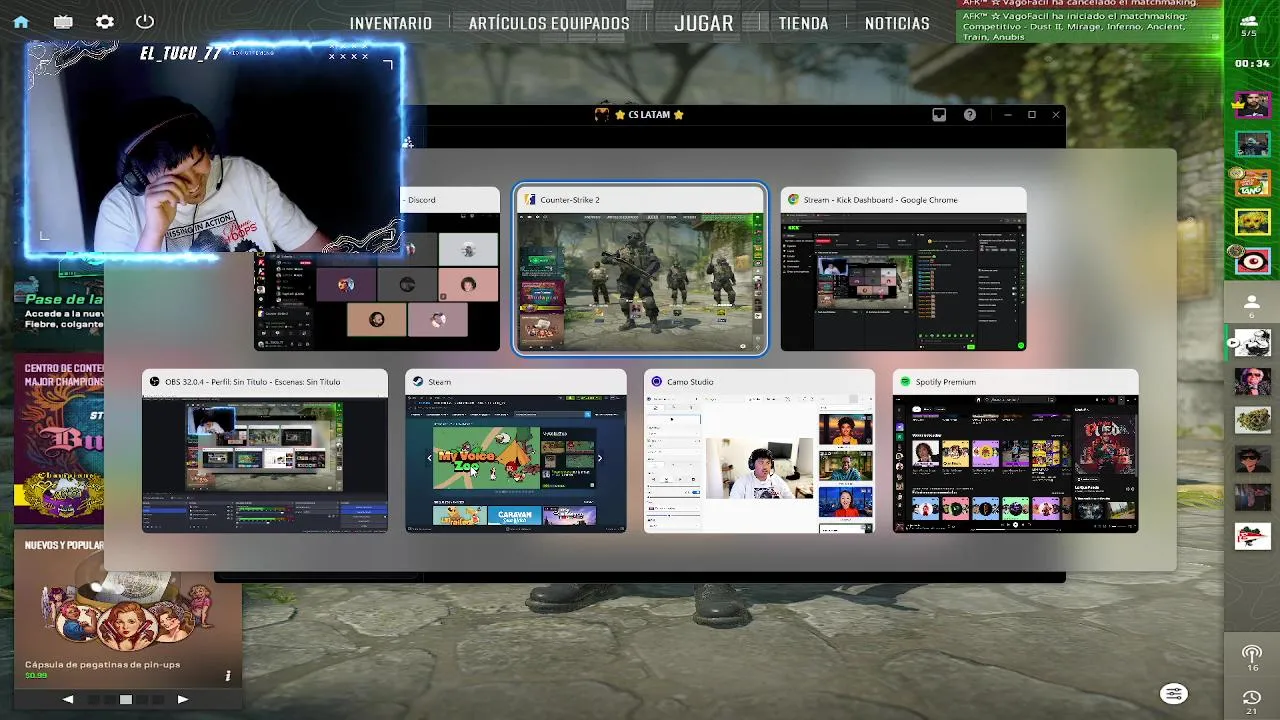
Task: Switch to Stream - Kick Dashboard Chrome thumbnail
Action: (x=903, y=269)
